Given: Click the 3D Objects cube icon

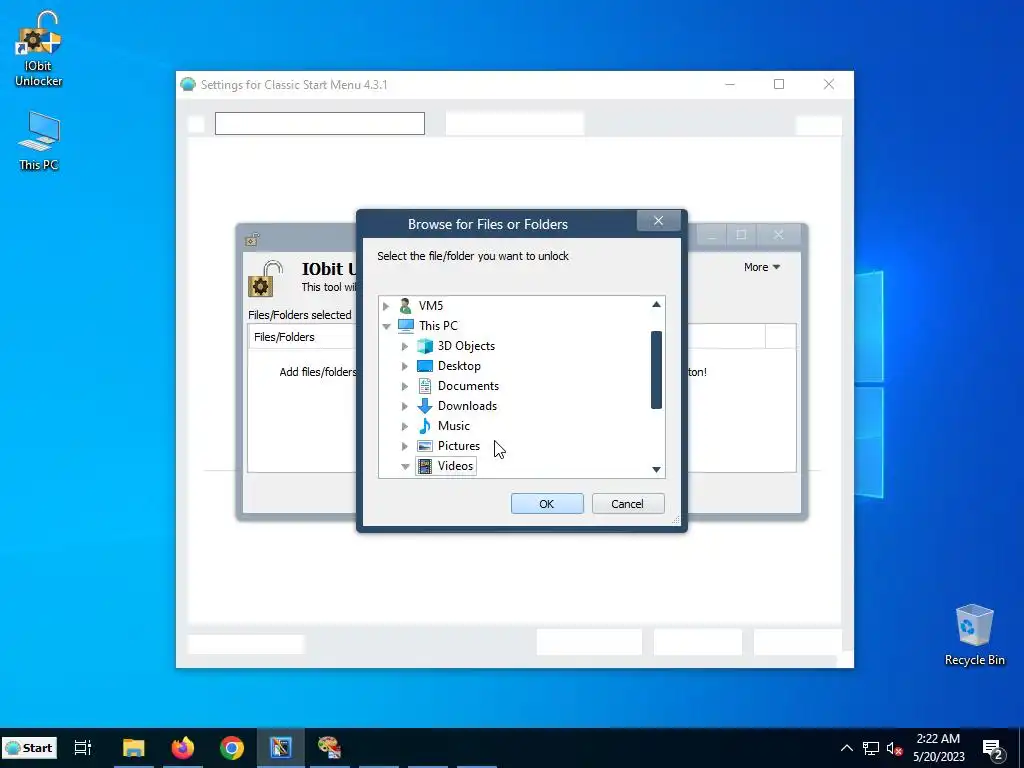Looking at the screenshot, I should coord(424,345).
